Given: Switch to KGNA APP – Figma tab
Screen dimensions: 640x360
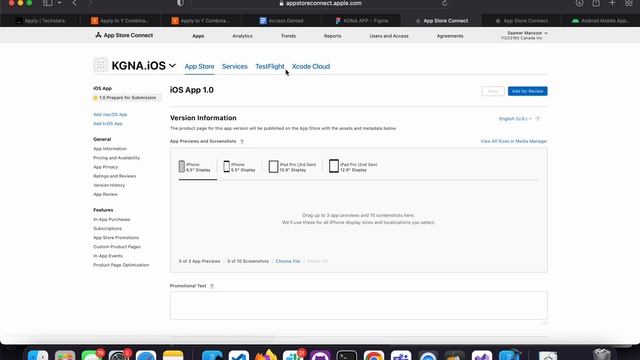Looking at the screenshot, I should click(x=362, y=20).
